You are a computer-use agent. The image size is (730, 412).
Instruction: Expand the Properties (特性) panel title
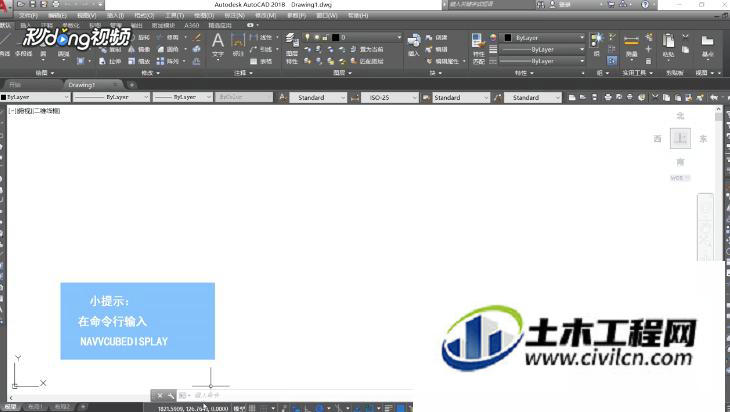click(524, 73)
